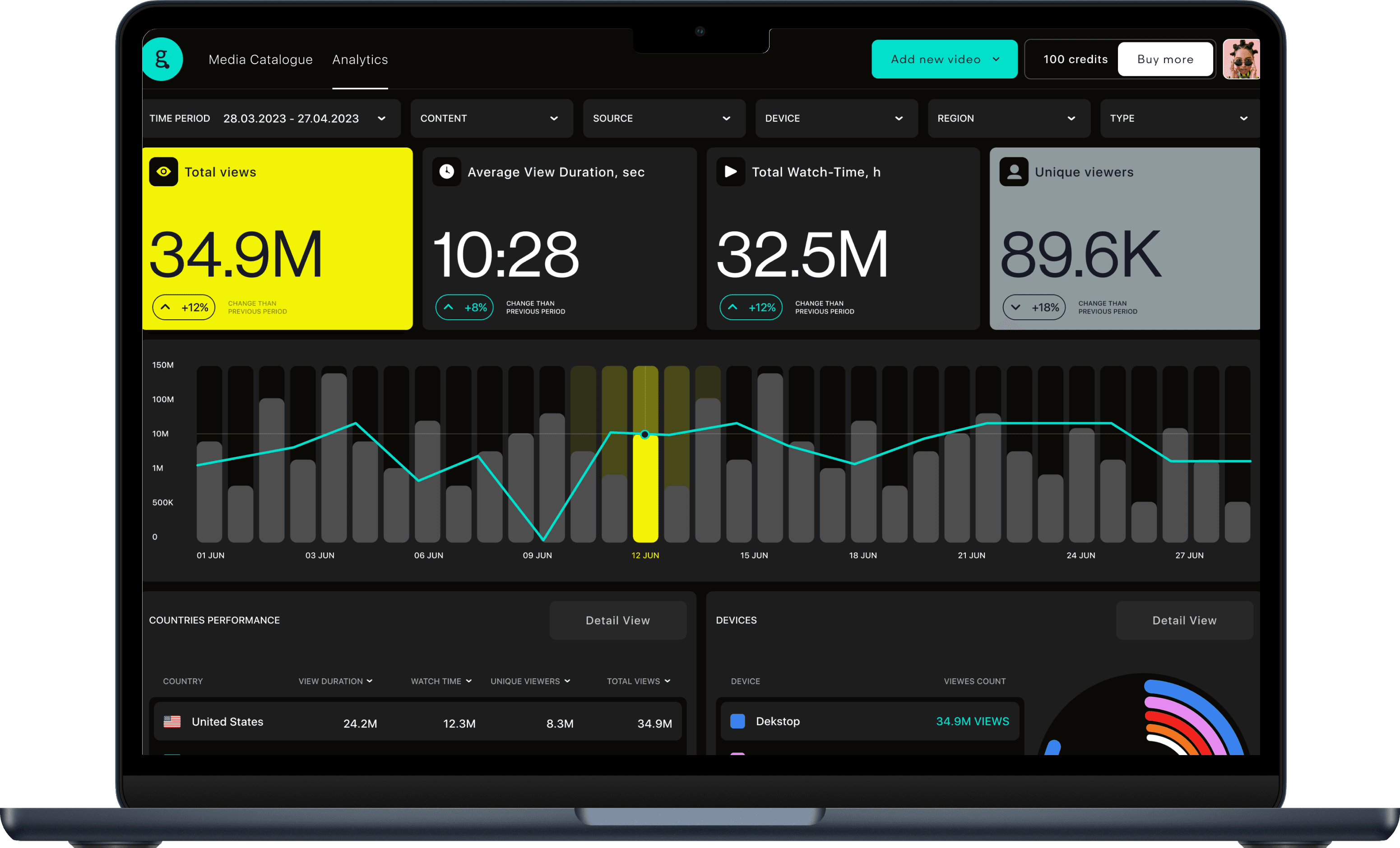This screenshot has width=1400, height=848.
Task: Click the teal app logo icon
Action: point(162,59)
